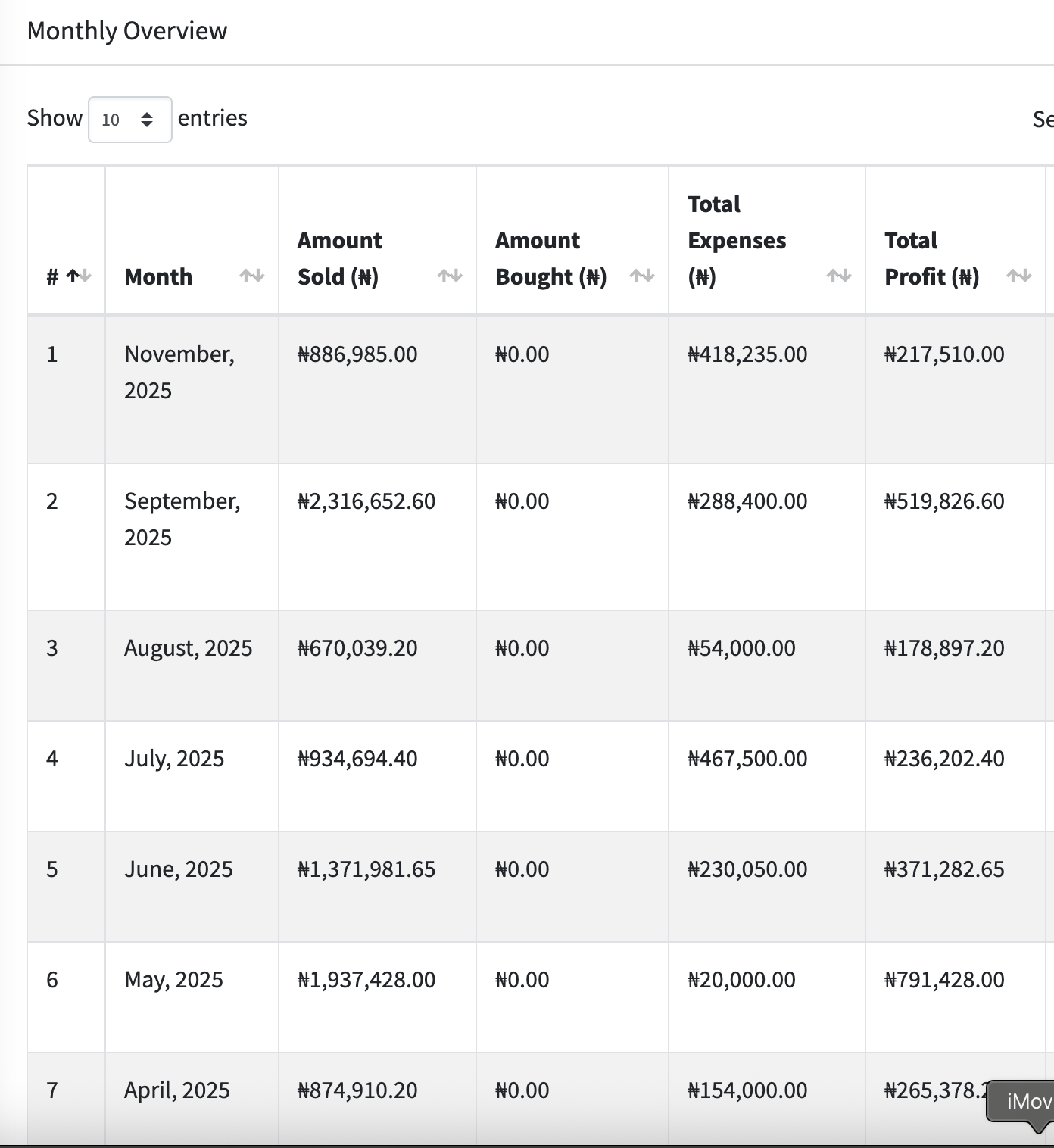Click the entries count stepper arrows
Image resolution: width=1054 pixels, height=1148 pixels.
[x=146, y=119]
